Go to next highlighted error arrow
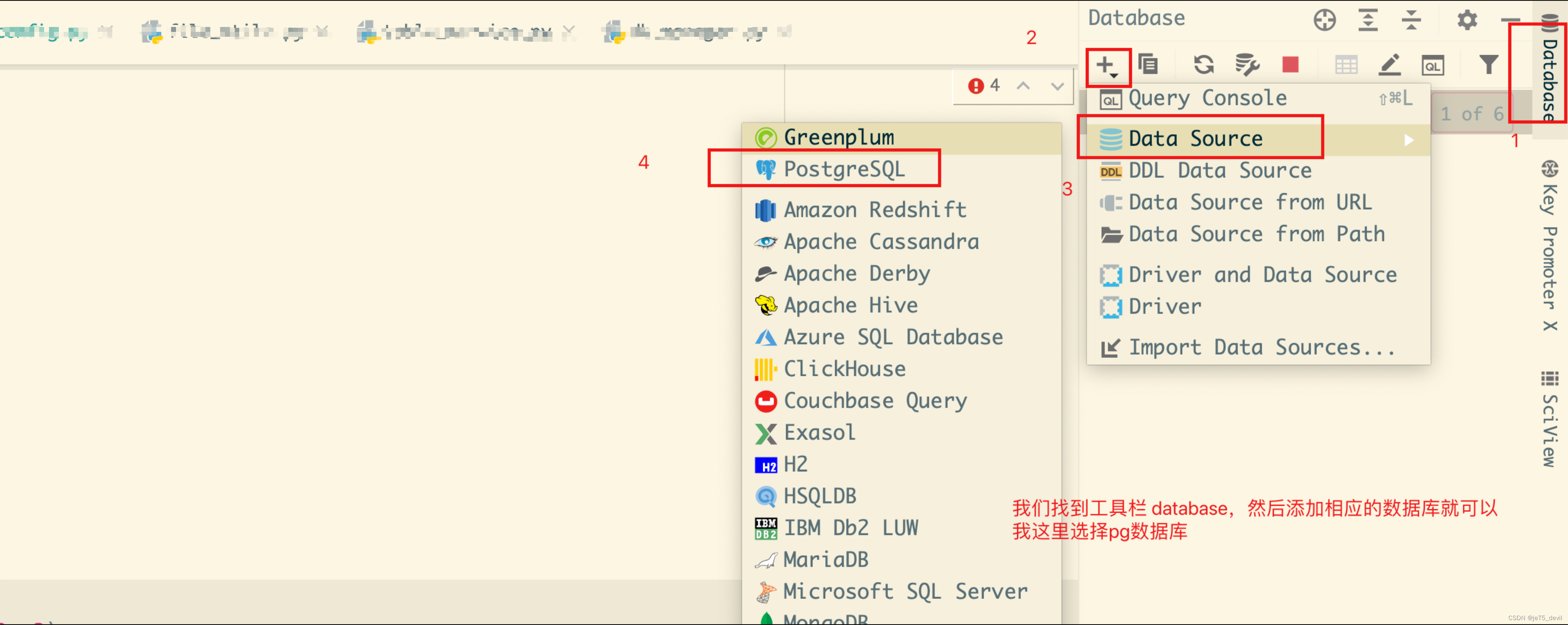Image resolution: width=1568 pixels, height=625 pixels. point(1057,87)
